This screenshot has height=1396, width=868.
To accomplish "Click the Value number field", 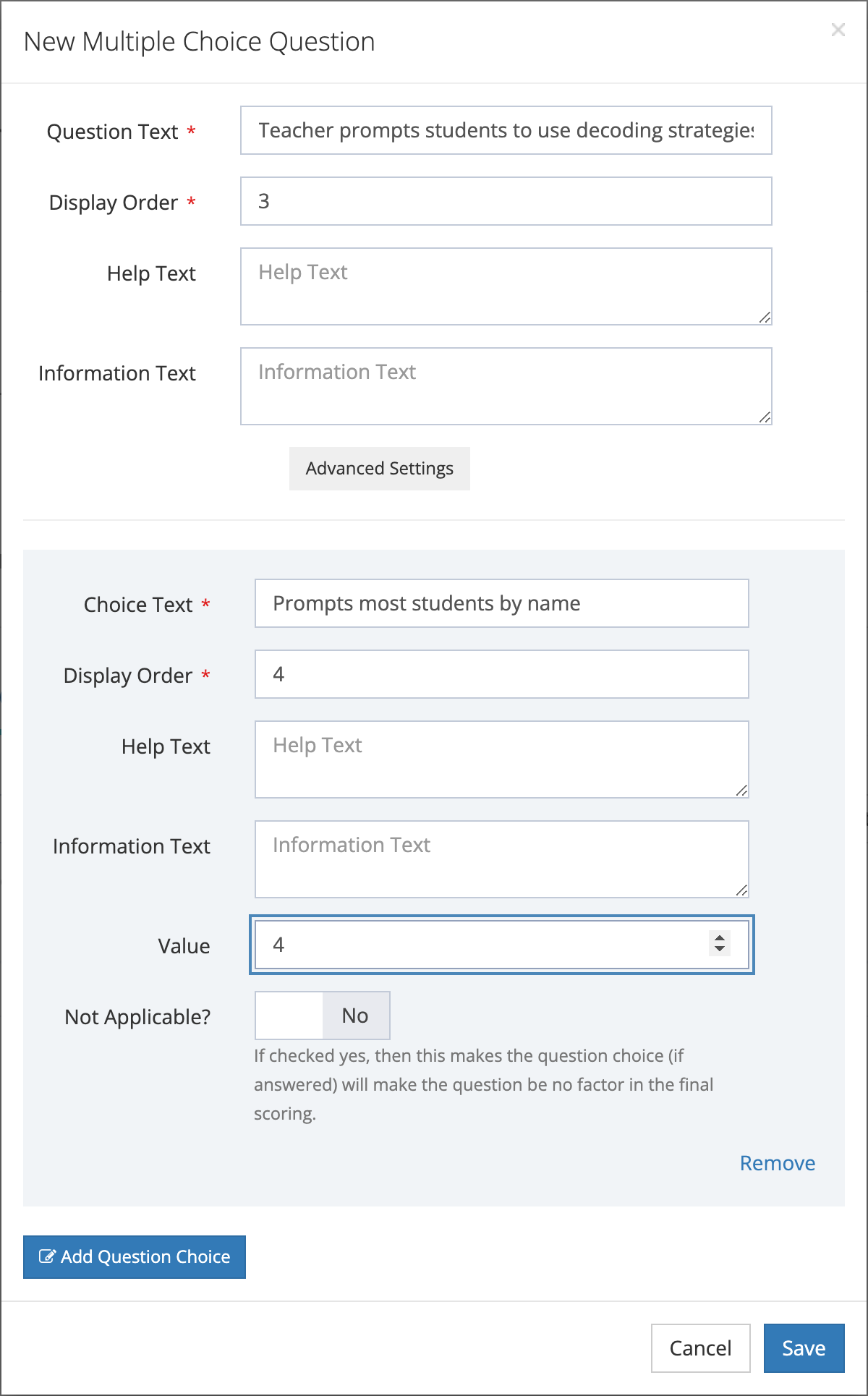I will coord(502,945).
